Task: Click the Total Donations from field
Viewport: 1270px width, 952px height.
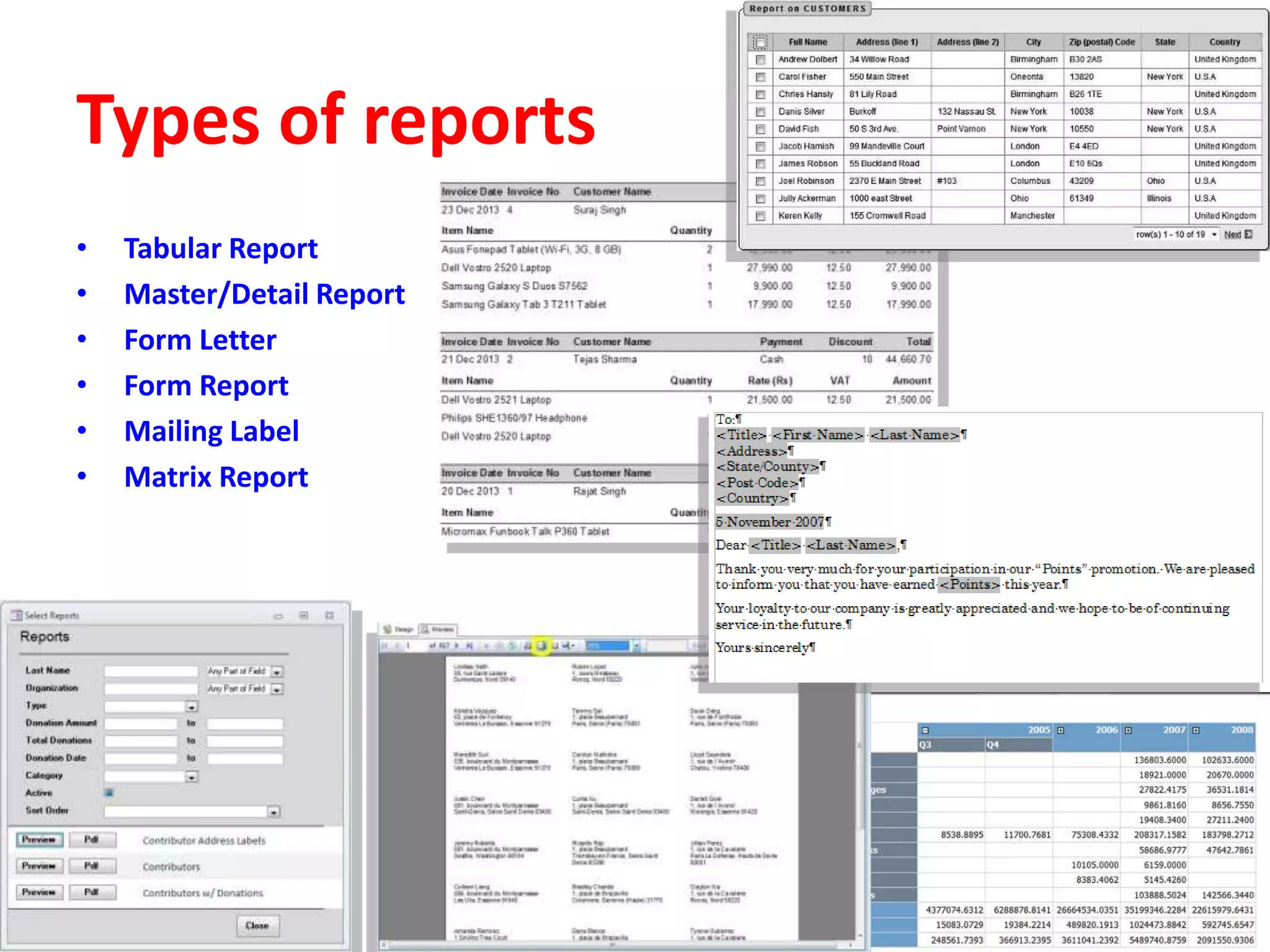Action: (x=141, y=741)
